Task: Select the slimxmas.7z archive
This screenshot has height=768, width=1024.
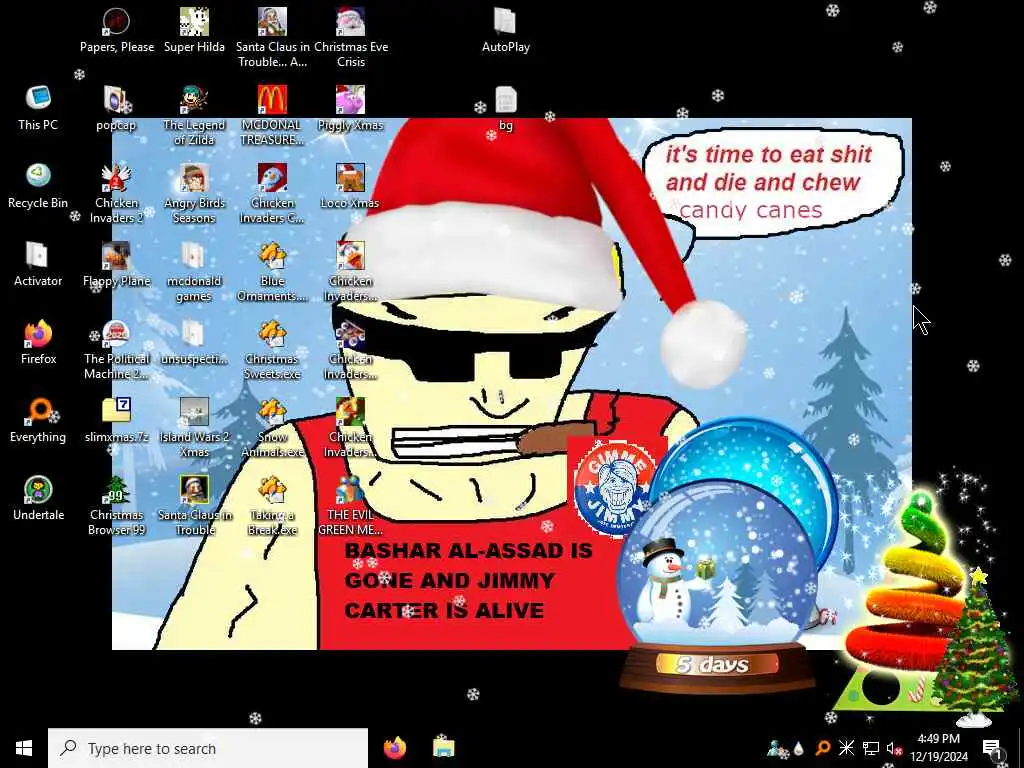Action: (116, 419)
